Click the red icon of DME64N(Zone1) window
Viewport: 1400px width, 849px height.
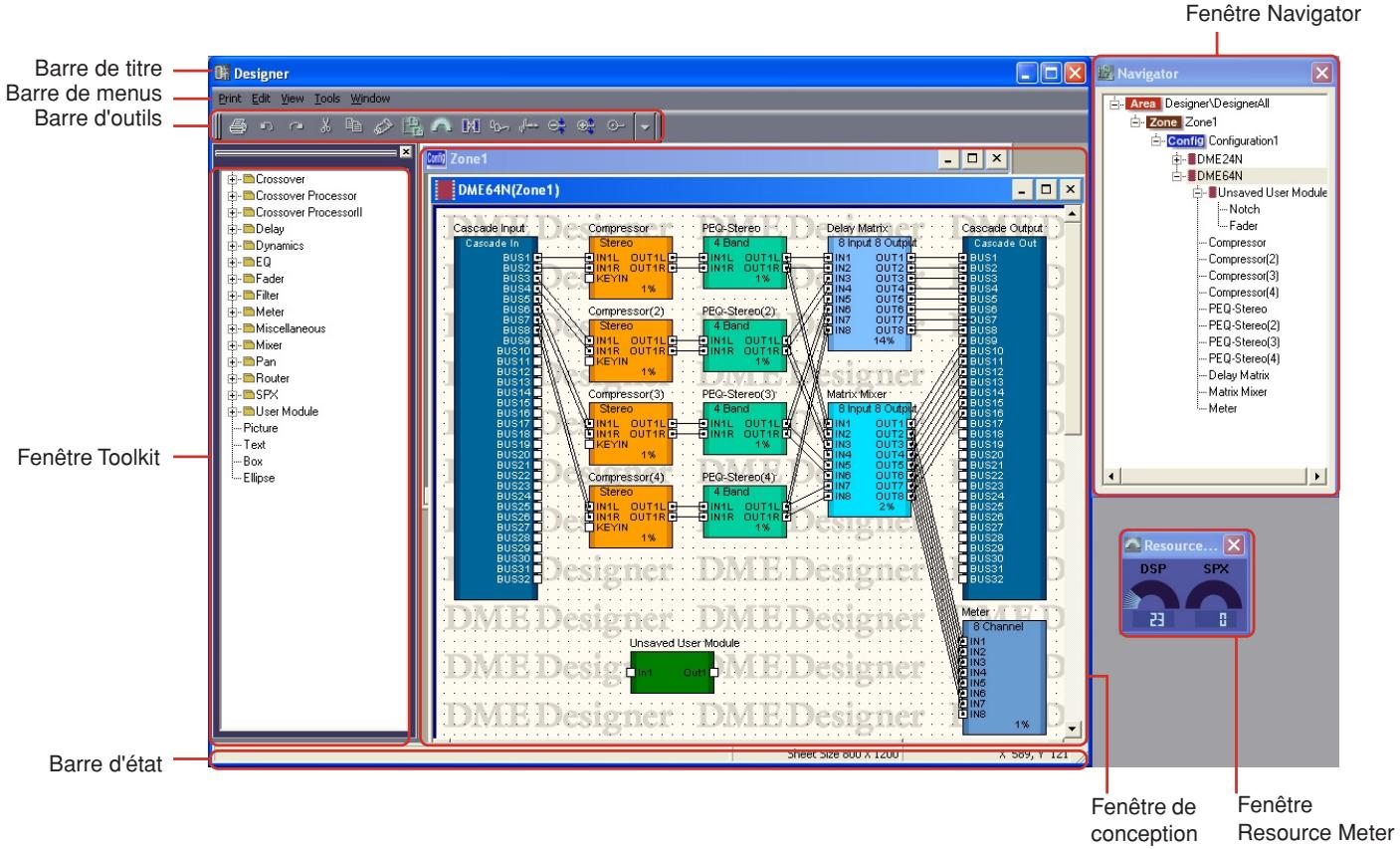444,189
